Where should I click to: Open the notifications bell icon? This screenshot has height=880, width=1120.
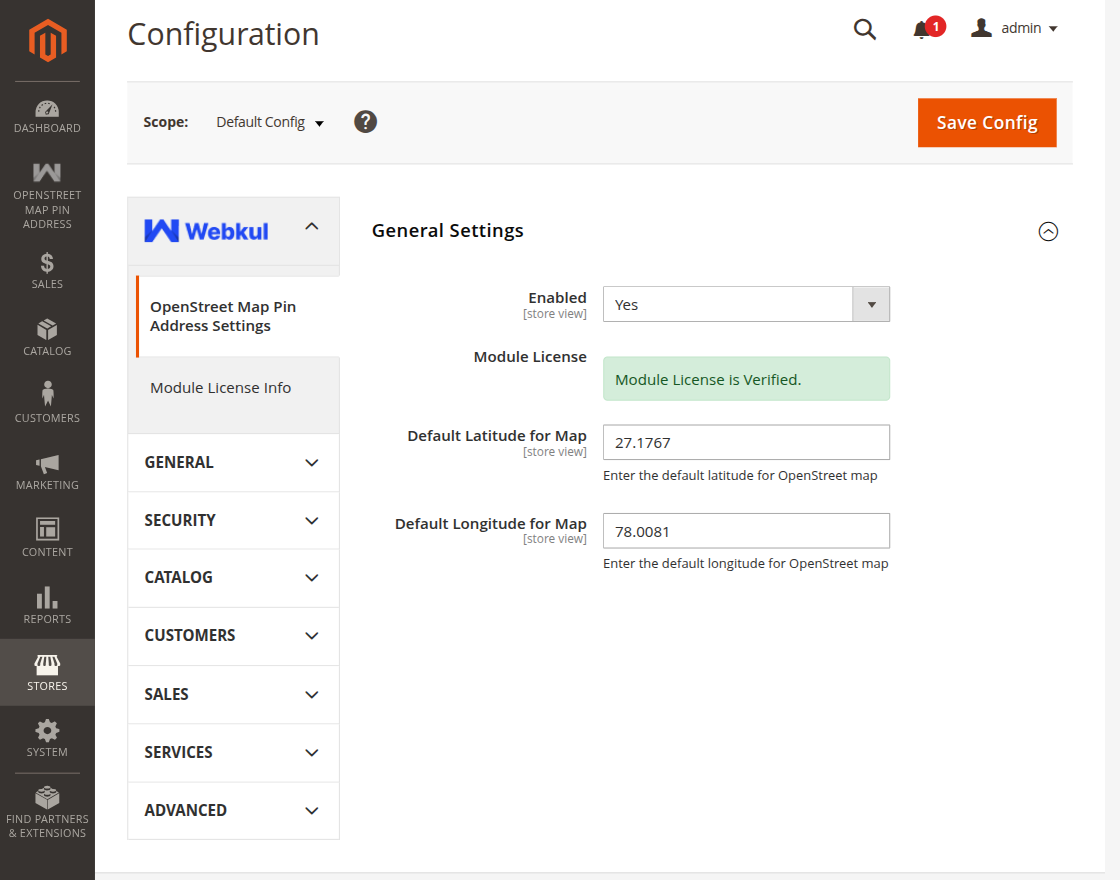(x=921, y=29)
